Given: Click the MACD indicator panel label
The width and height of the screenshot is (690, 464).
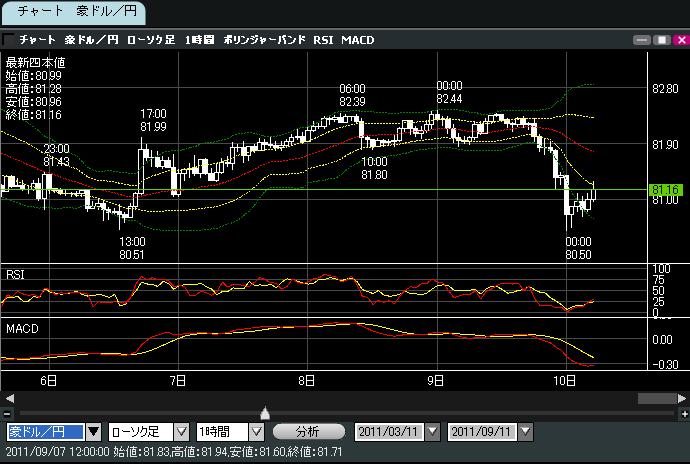Looking at the screenshot, I should pyautogui.click(x=21, y=327).
